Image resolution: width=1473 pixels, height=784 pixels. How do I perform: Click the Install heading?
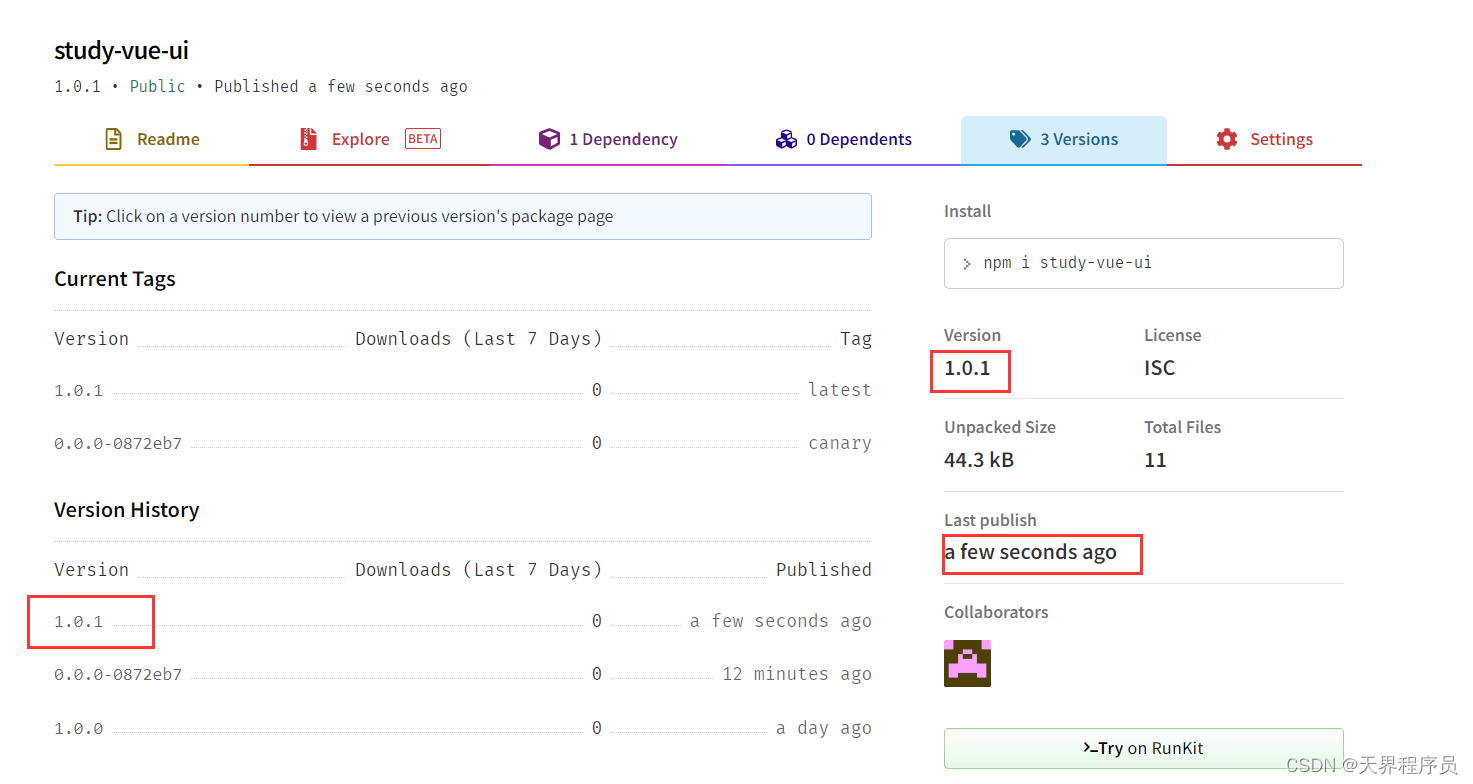pos(968,211)
